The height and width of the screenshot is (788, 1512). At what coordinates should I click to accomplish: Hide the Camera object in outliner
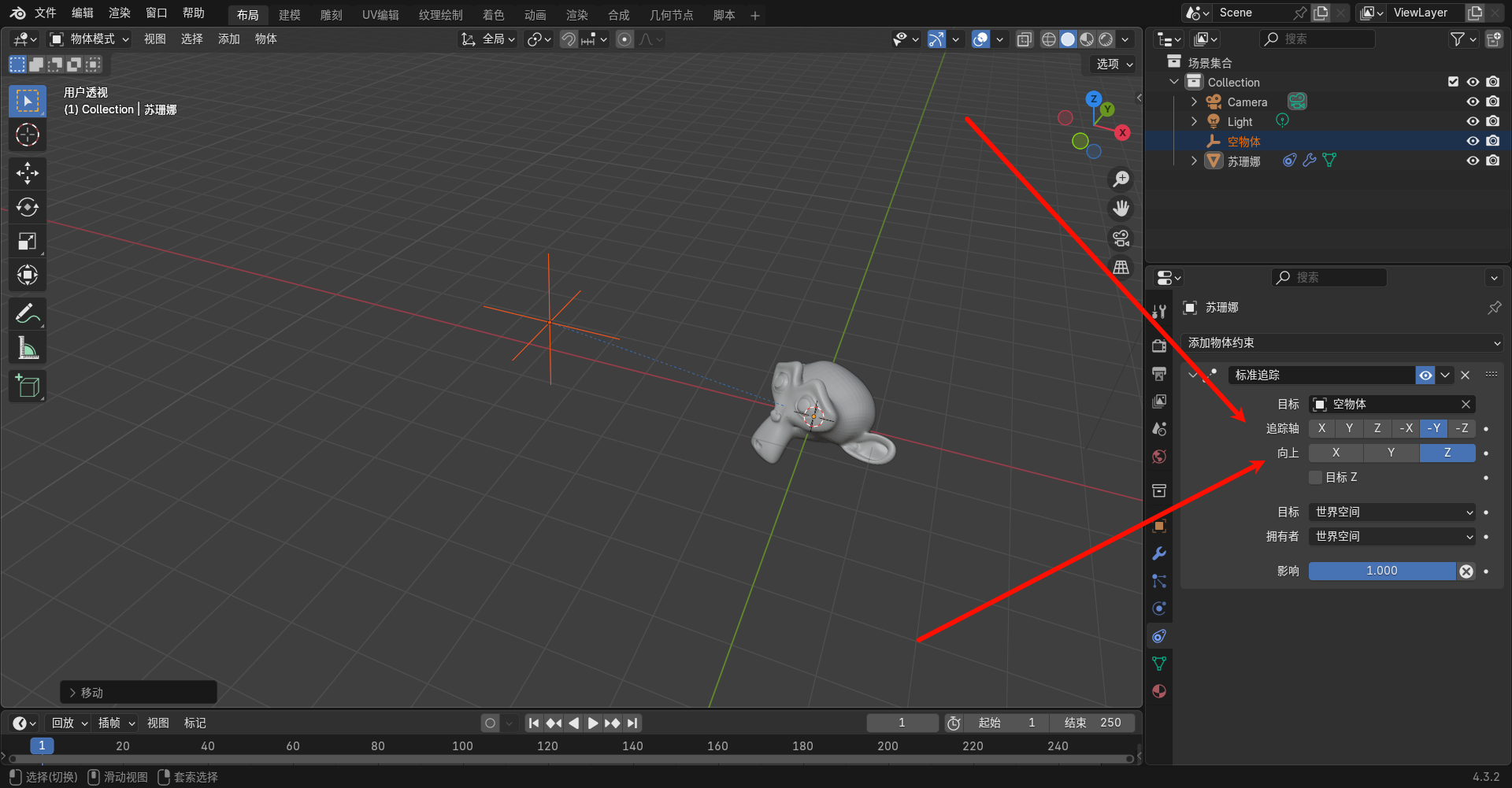pos(1472,102)
